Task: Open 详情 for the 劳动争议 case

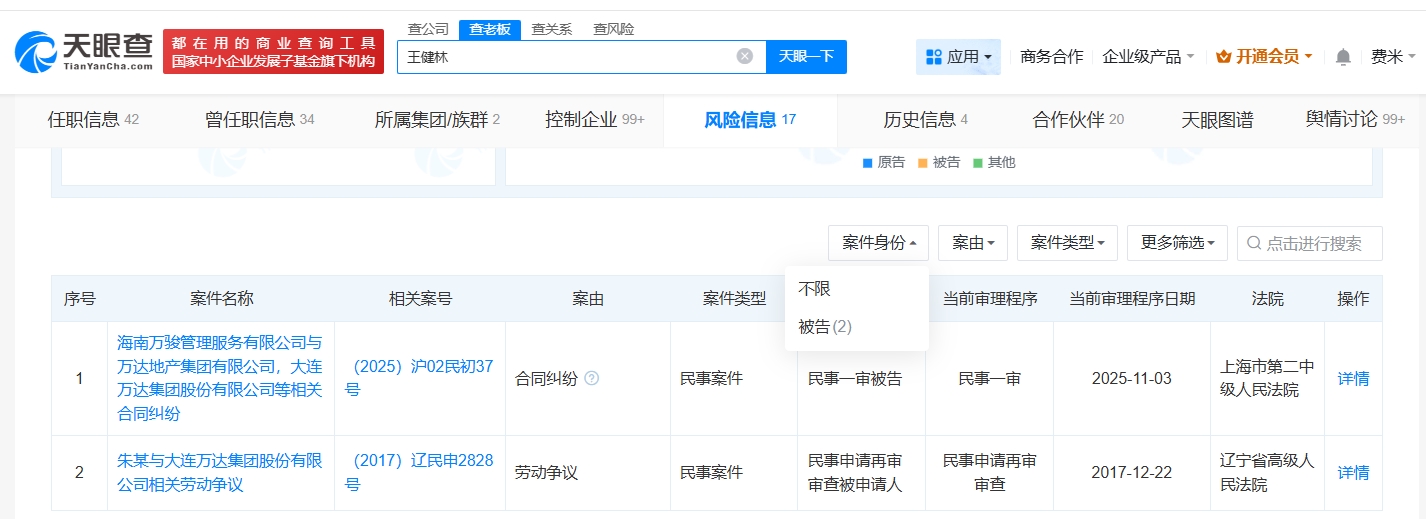Action: coord(1353,472)
